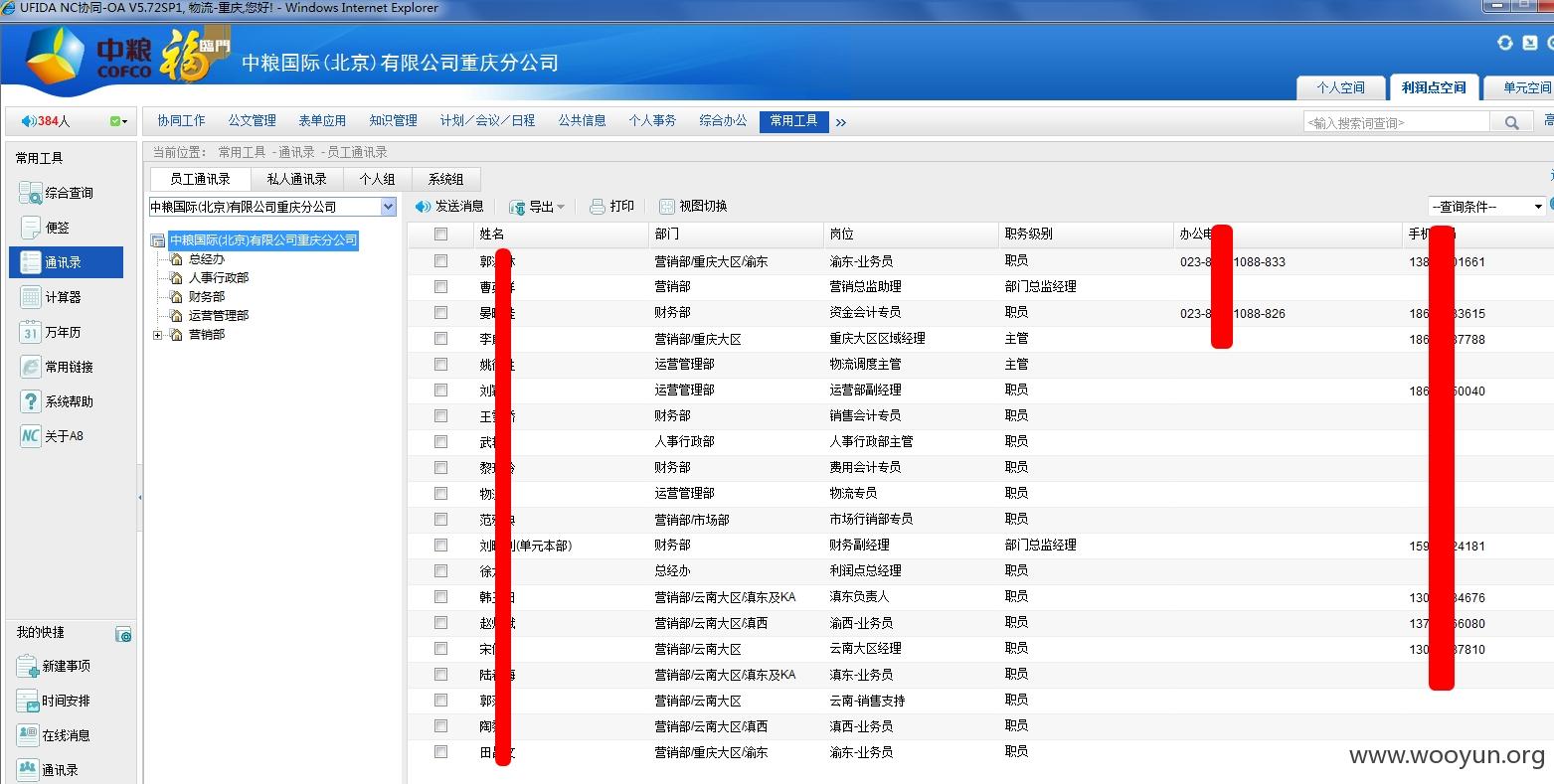
Task: Check the box for the 资金会计专员 row
Action: 440,312
